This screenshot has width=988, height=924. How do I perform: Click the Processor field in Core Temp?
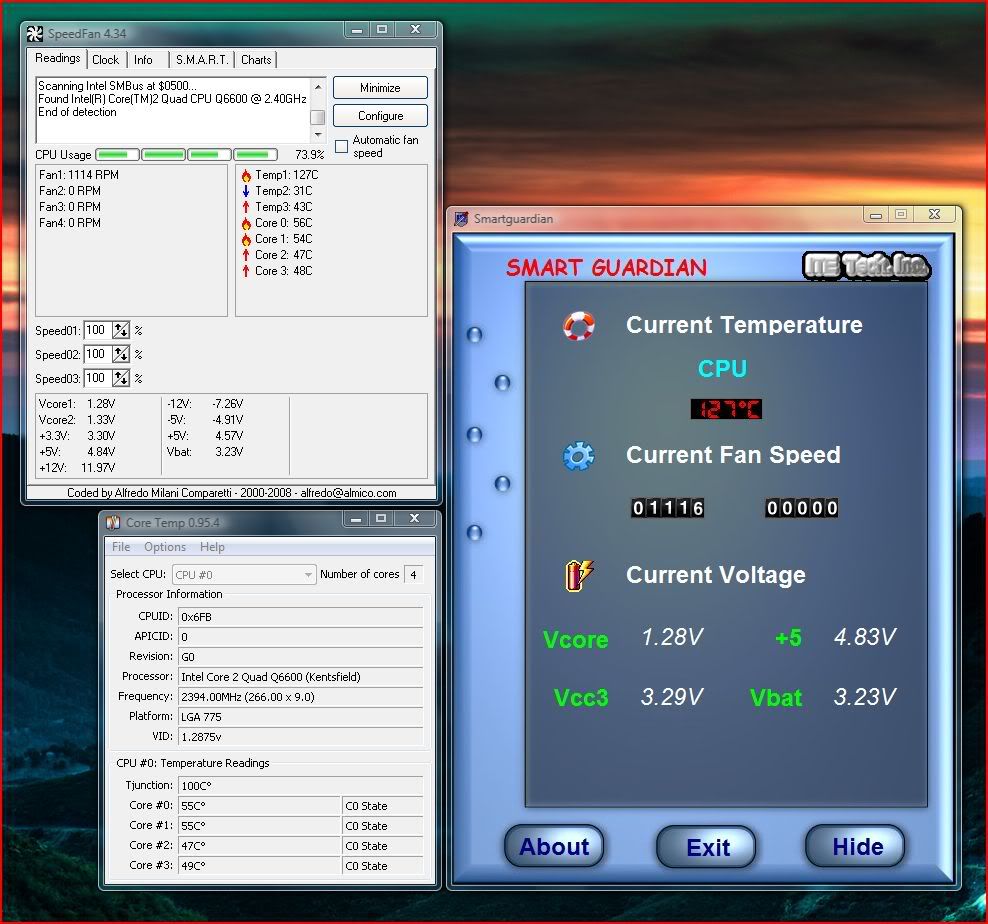coord(301,676)
